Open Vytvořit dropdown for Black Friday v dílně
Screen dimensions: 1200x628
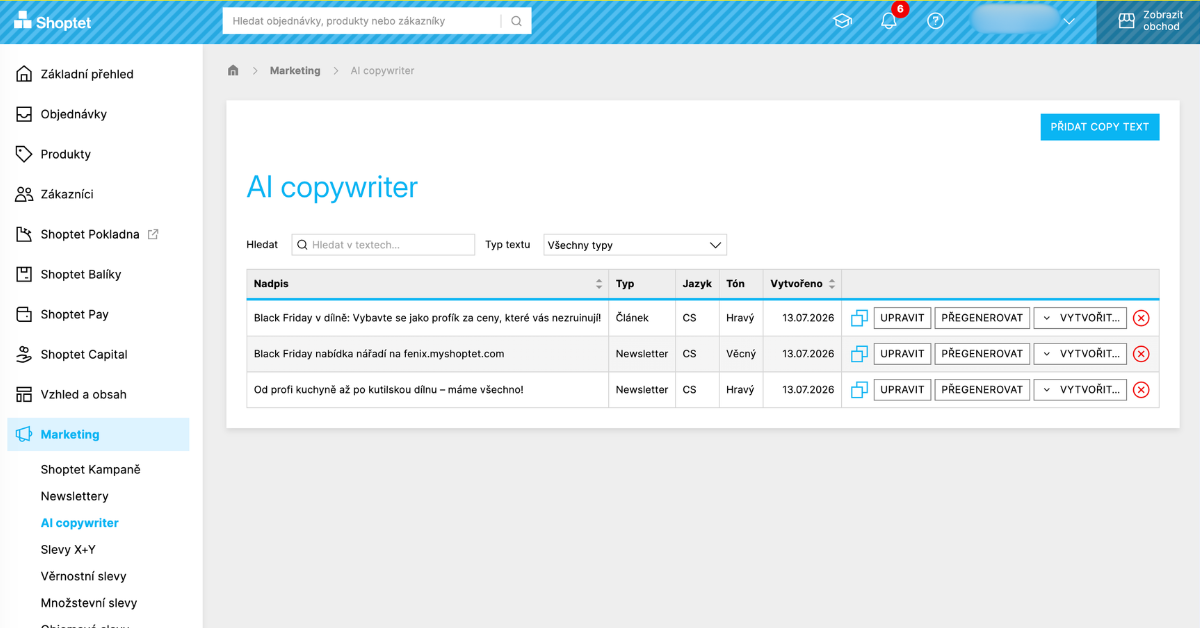(1080, 318)
